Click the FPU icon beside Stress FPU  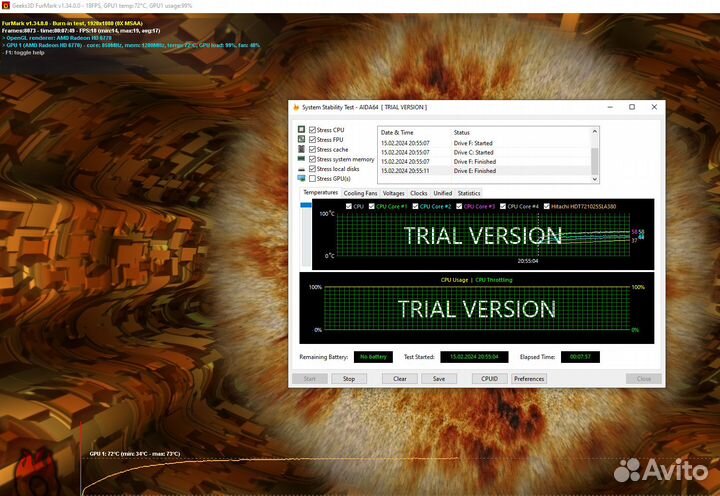point(301,139)
